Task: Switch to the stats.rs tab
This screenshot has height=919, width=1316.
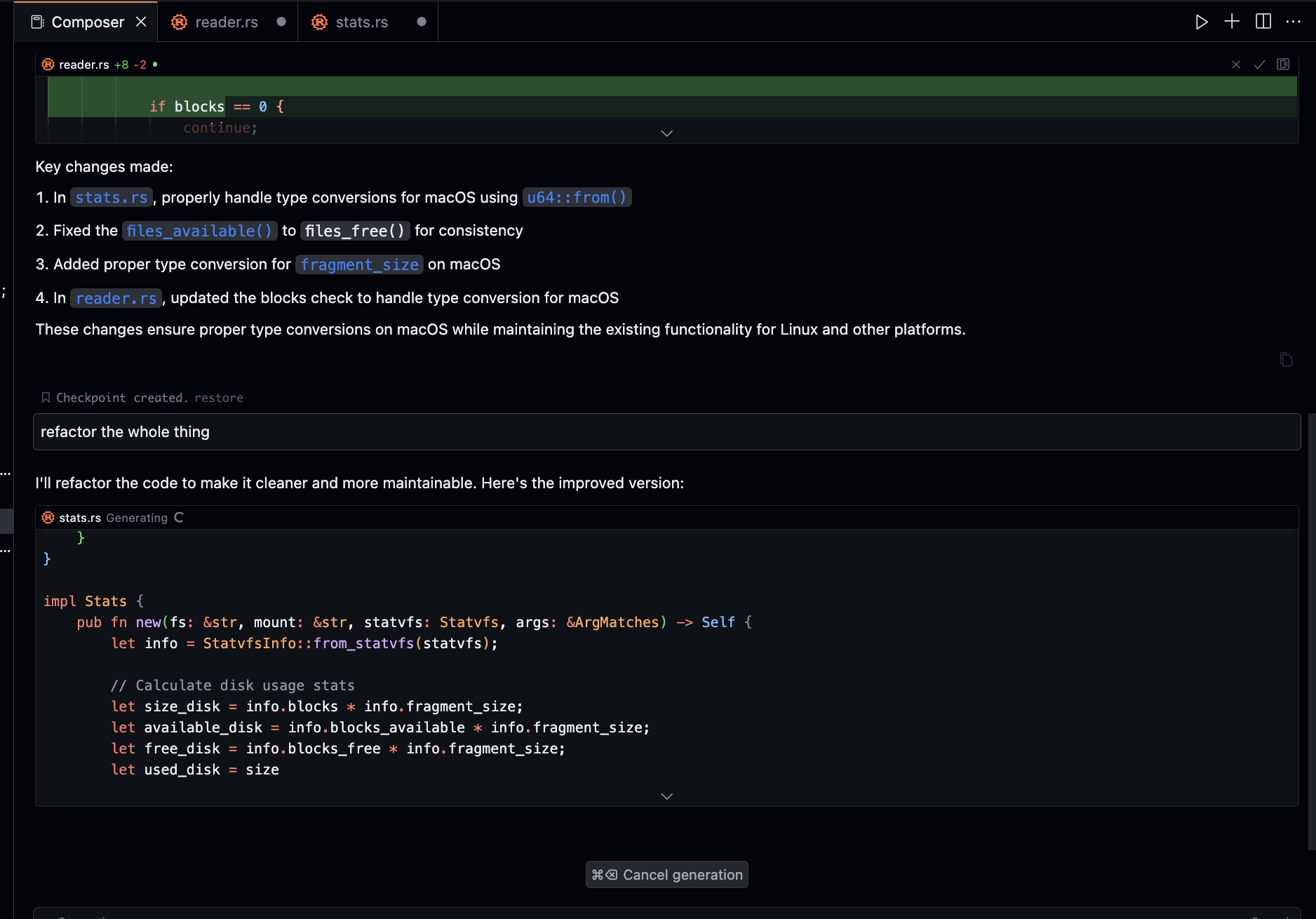Action: (361, 22)
